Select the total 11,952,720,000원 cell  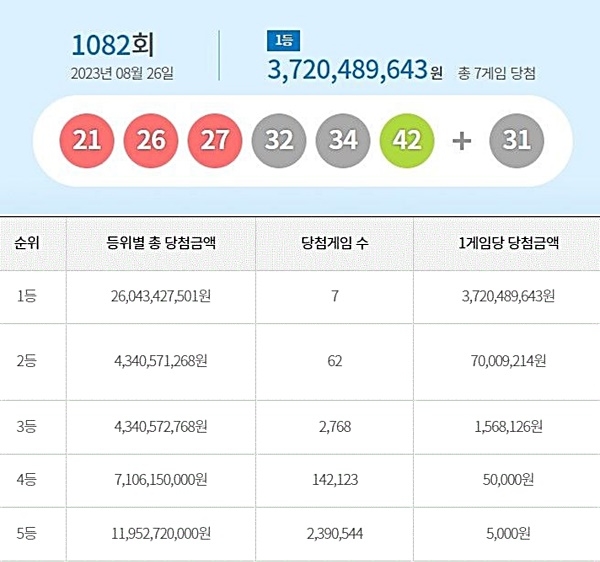pyautogui.click(x=161, y=534)
